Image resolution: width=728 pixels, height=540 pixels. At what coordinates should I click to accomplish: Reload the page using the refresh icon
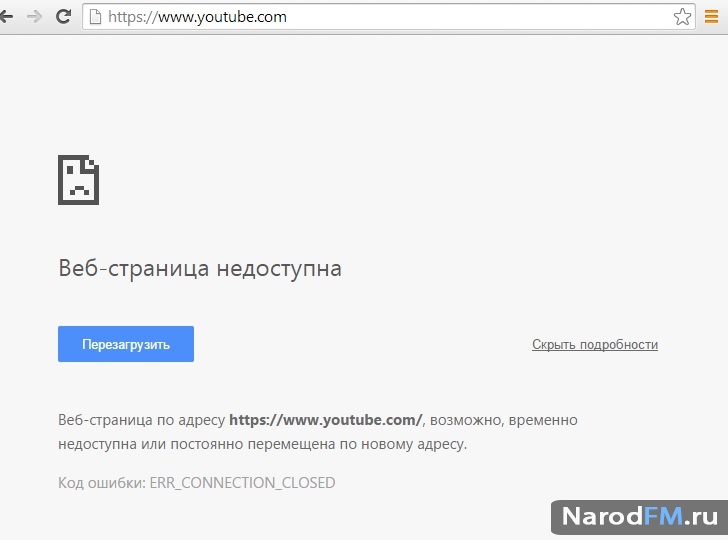(x=63, y=17)
